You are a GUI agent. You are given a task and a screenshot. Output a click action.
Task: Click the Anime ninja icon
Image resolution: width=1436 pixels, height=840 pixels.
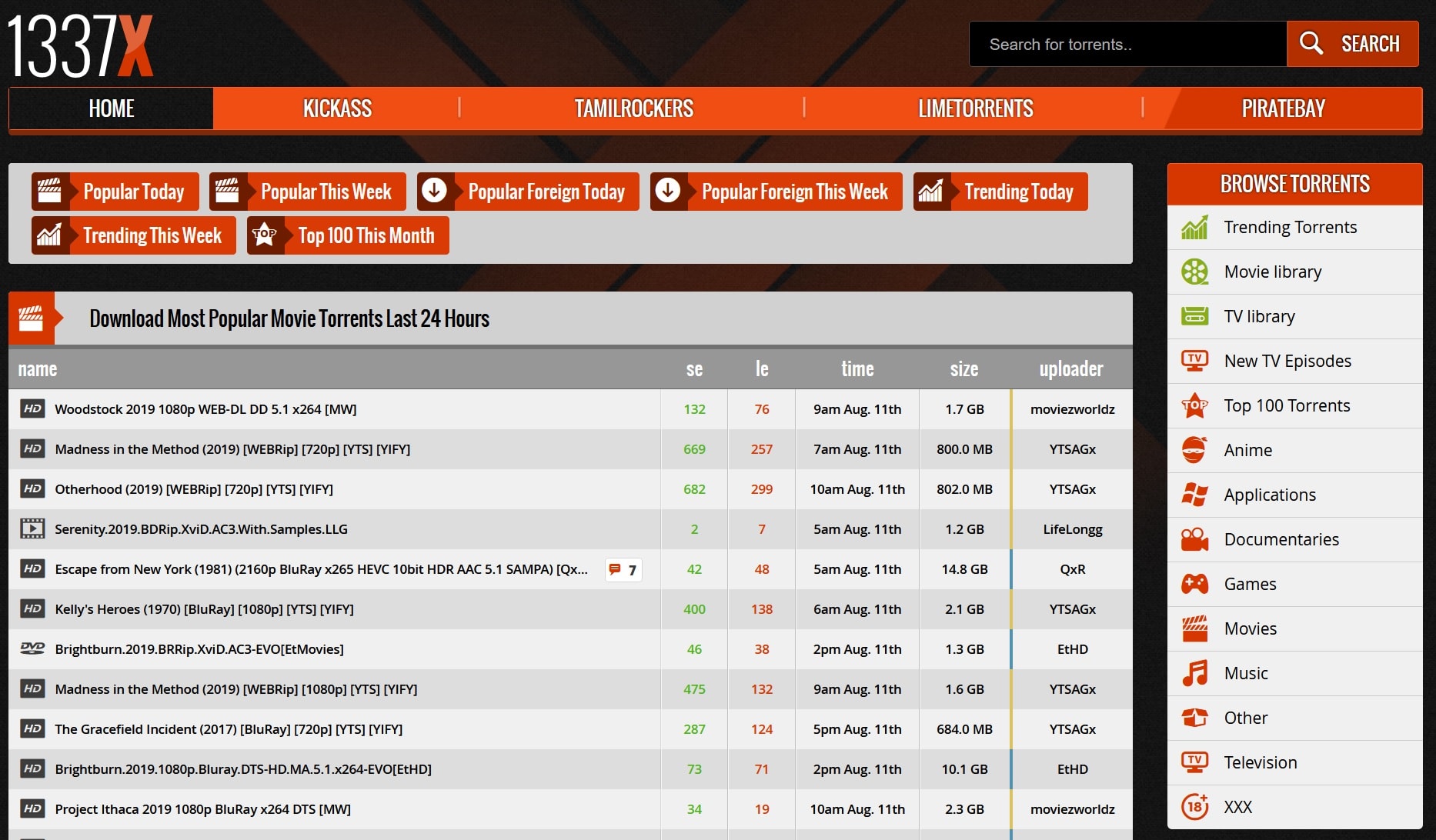pos(1194,450)
